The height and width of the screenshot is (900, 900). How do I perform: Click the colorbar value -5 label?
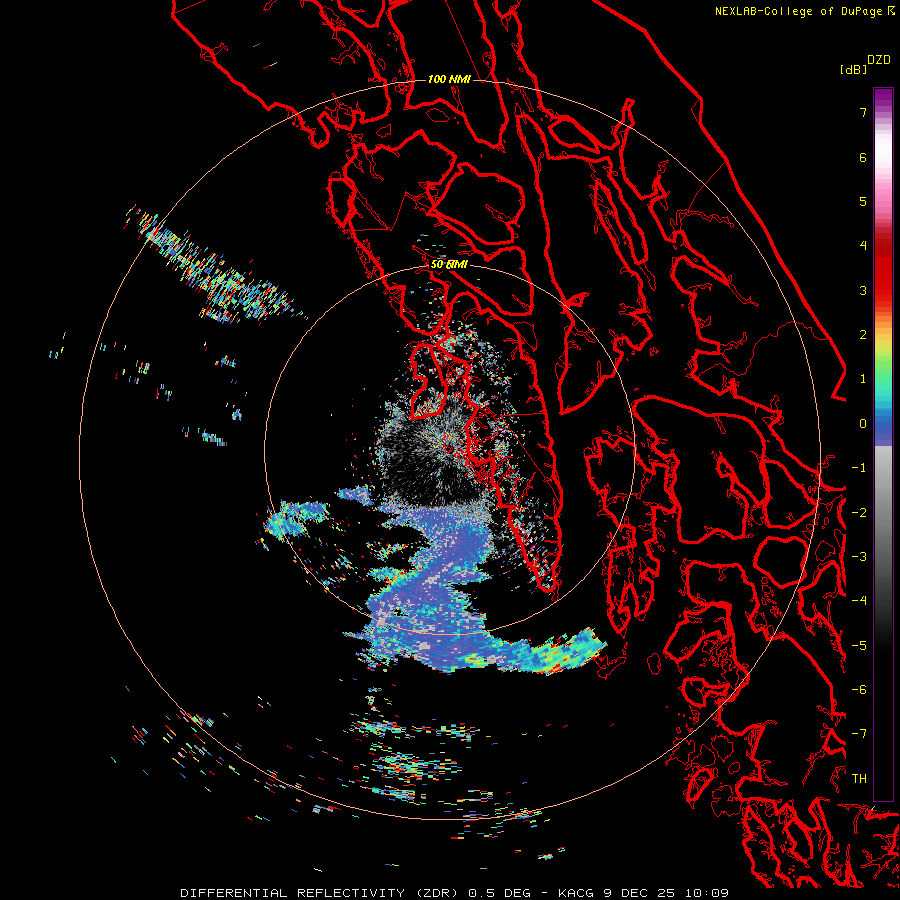click(859, 645)
